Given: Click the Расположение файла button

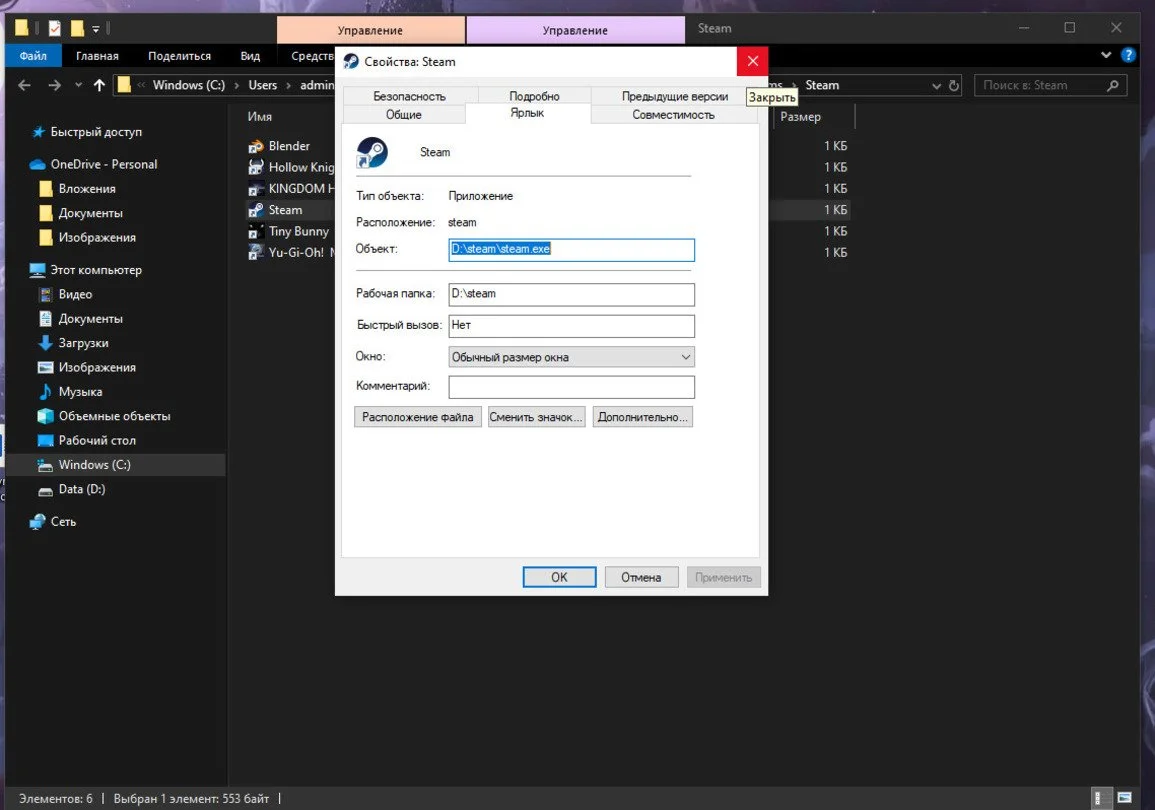Looking at the screenshot, I should pyautogui.click(x=418, y=417).
